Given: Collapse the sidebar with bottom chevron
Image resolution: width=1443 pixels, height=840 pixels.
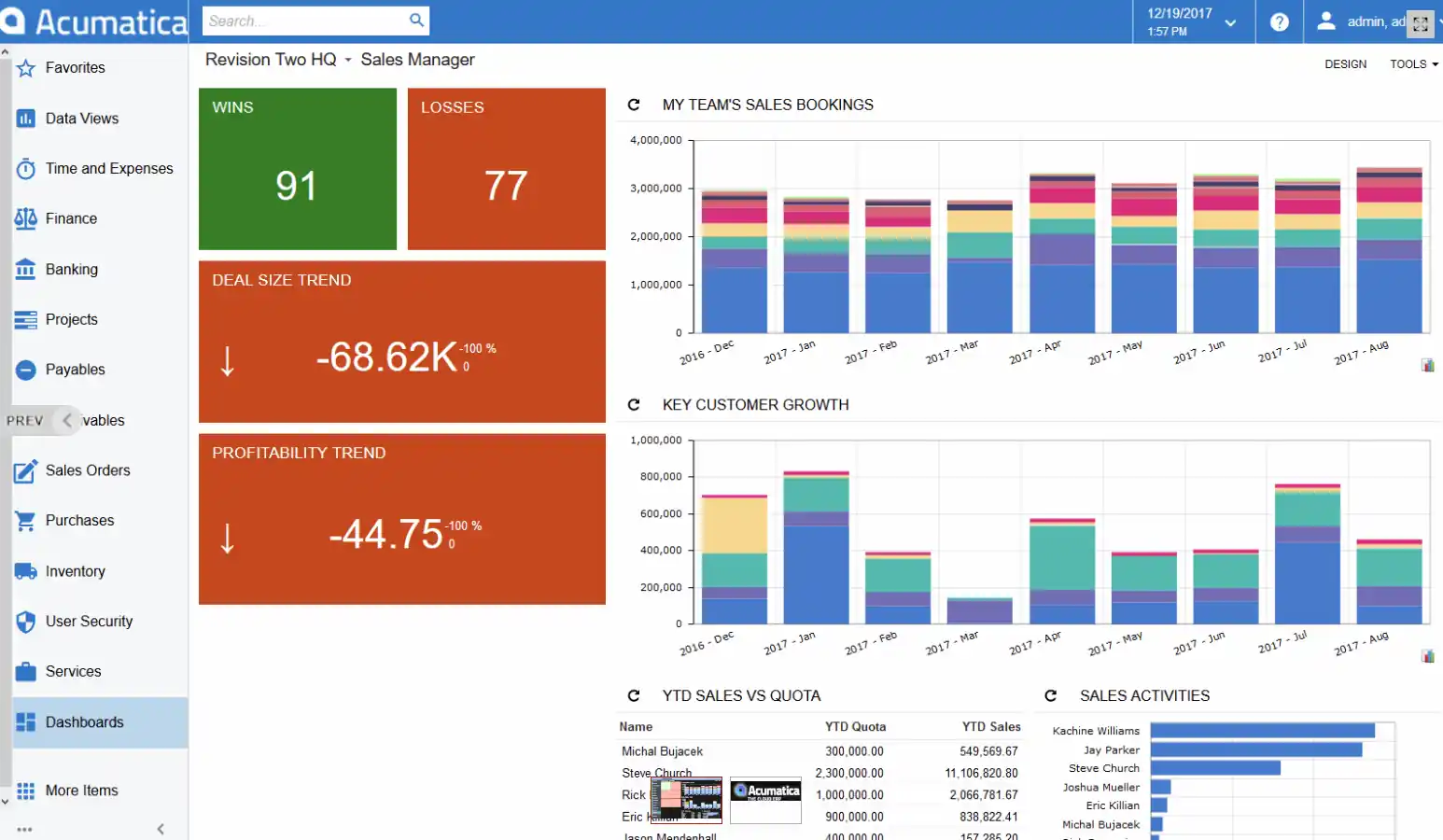Looking at the screenshot, I should 161,829.
